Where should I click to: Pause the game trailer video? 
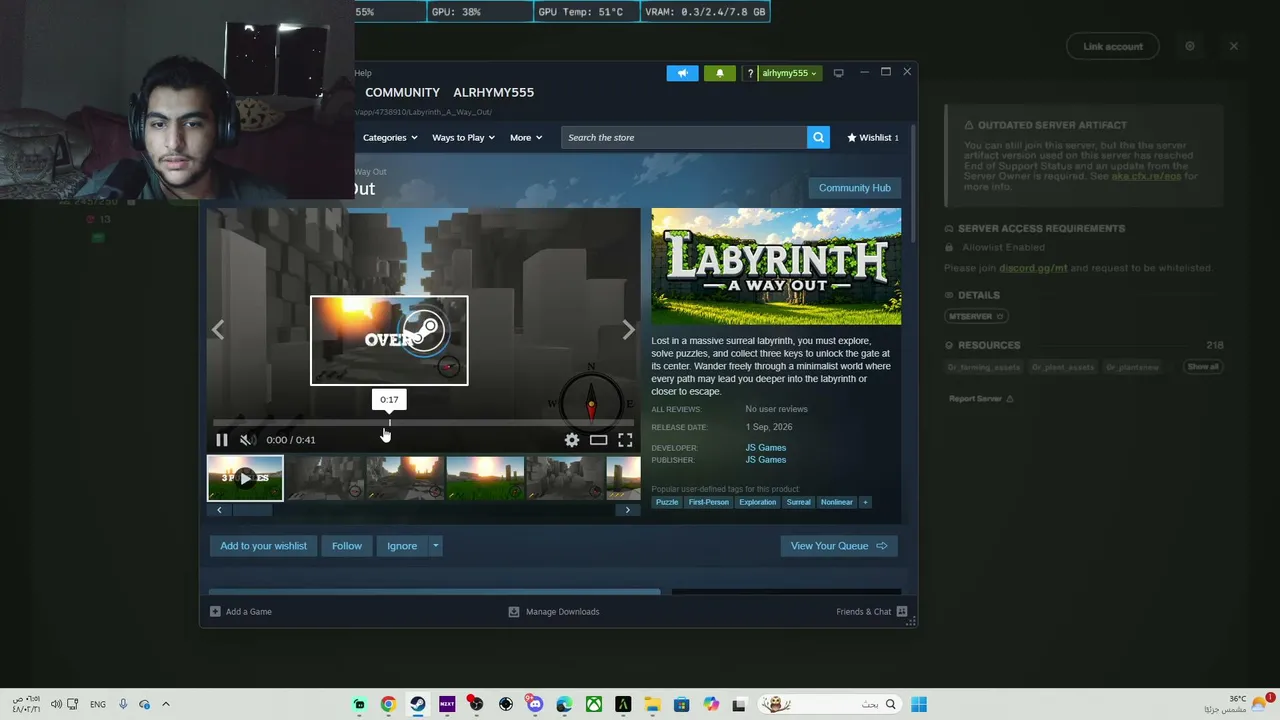tap(222, 440)
